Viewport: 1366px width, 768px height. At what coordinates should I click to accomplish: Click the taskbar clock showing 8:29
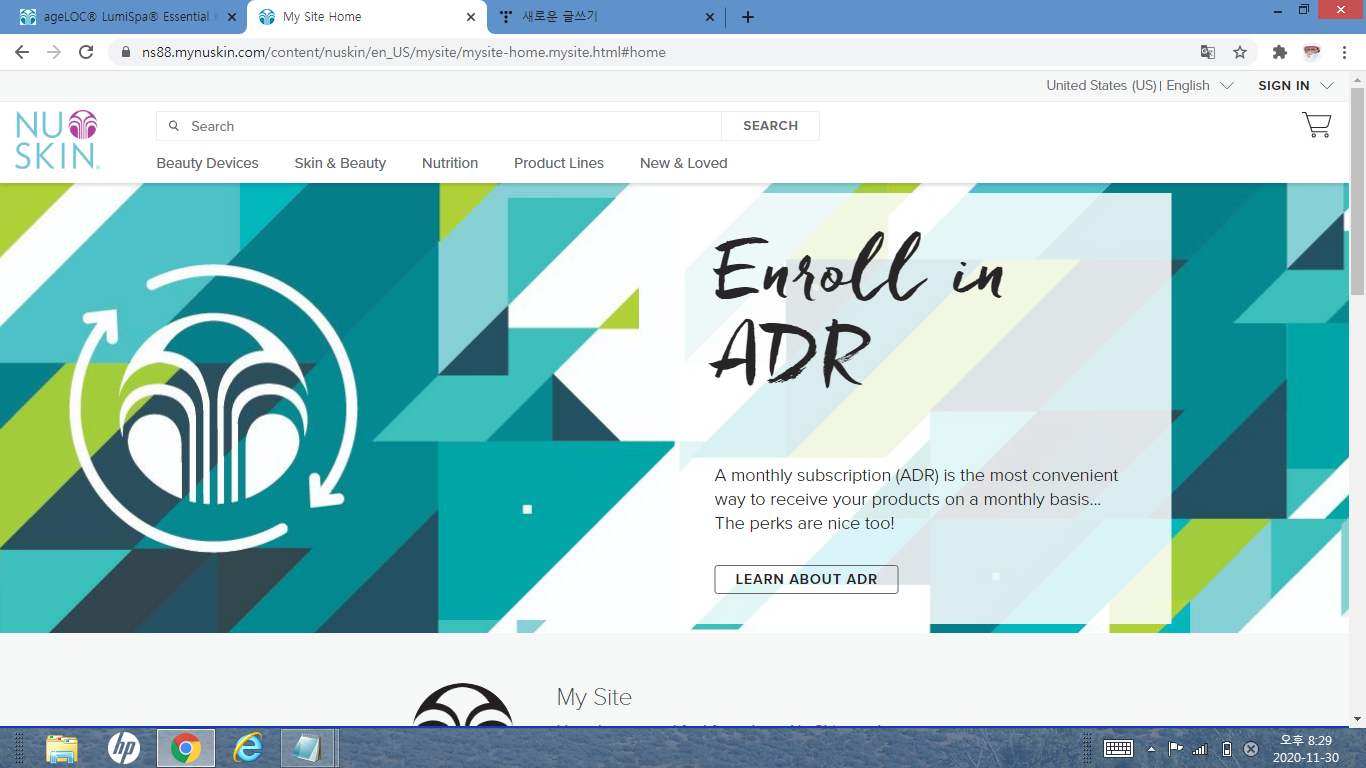pos(1306,749)
